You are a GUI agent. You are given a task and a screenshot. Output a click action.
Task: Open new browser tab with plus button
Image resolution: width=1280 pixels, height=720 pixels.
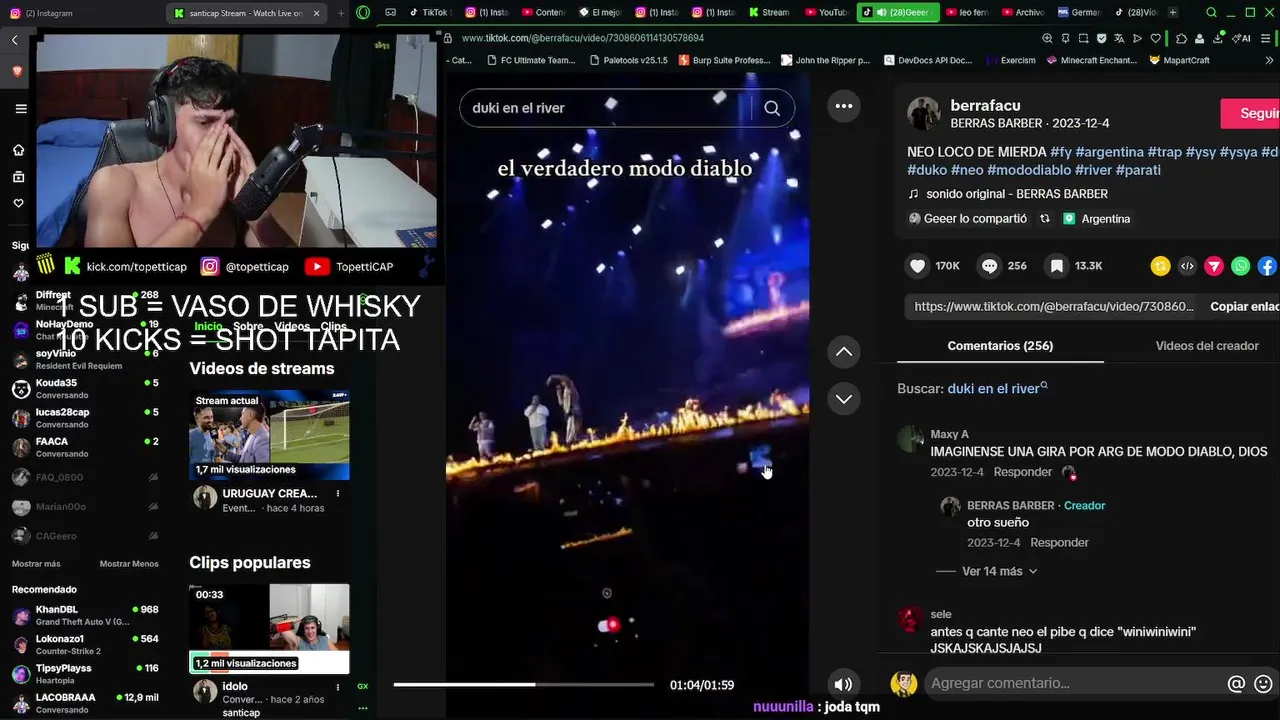point(1173,13)
